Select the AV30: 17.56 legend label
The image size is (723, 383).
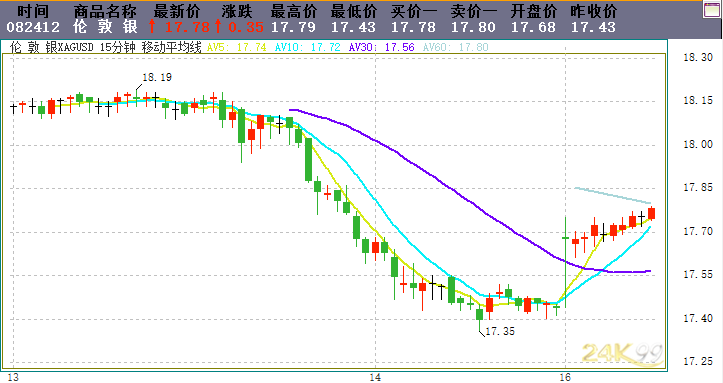(x=381, y=47)
